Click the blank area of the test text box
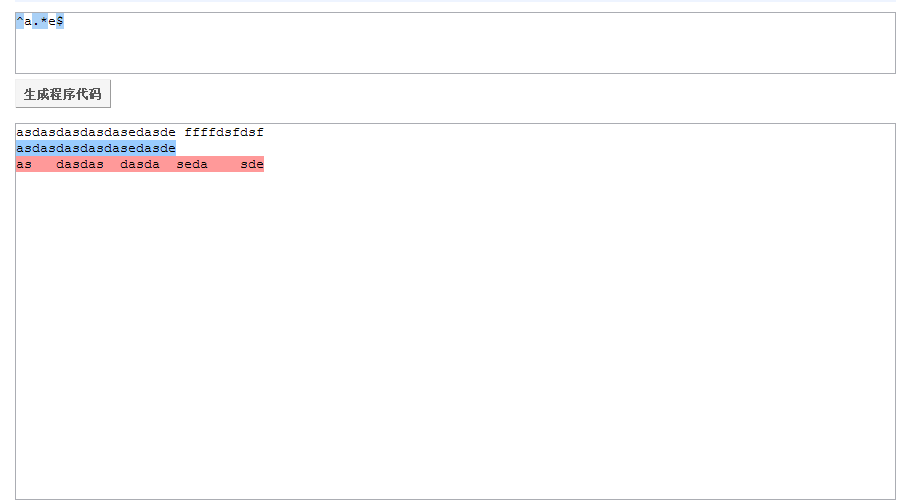Viewport: 900px width, 503px height. [x=455, y=333]
